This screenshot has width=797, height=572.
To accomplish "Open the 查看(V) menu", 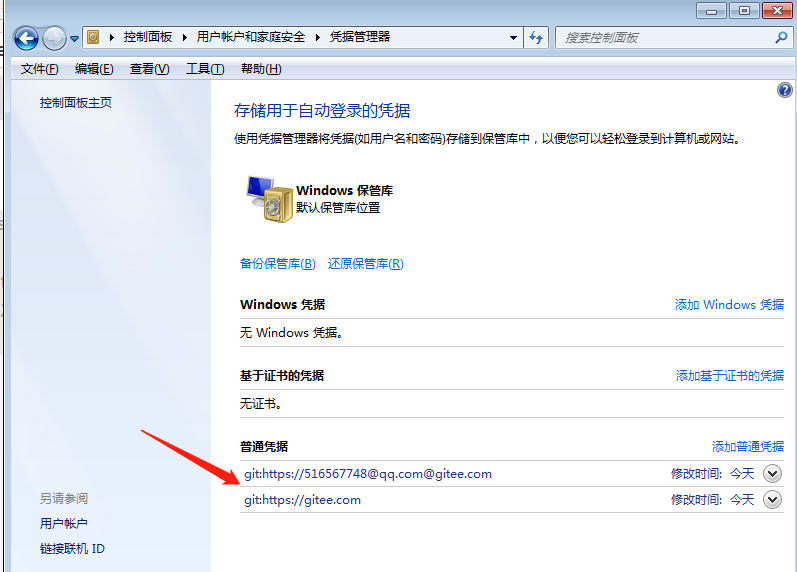I will click(x=149, y=69).
